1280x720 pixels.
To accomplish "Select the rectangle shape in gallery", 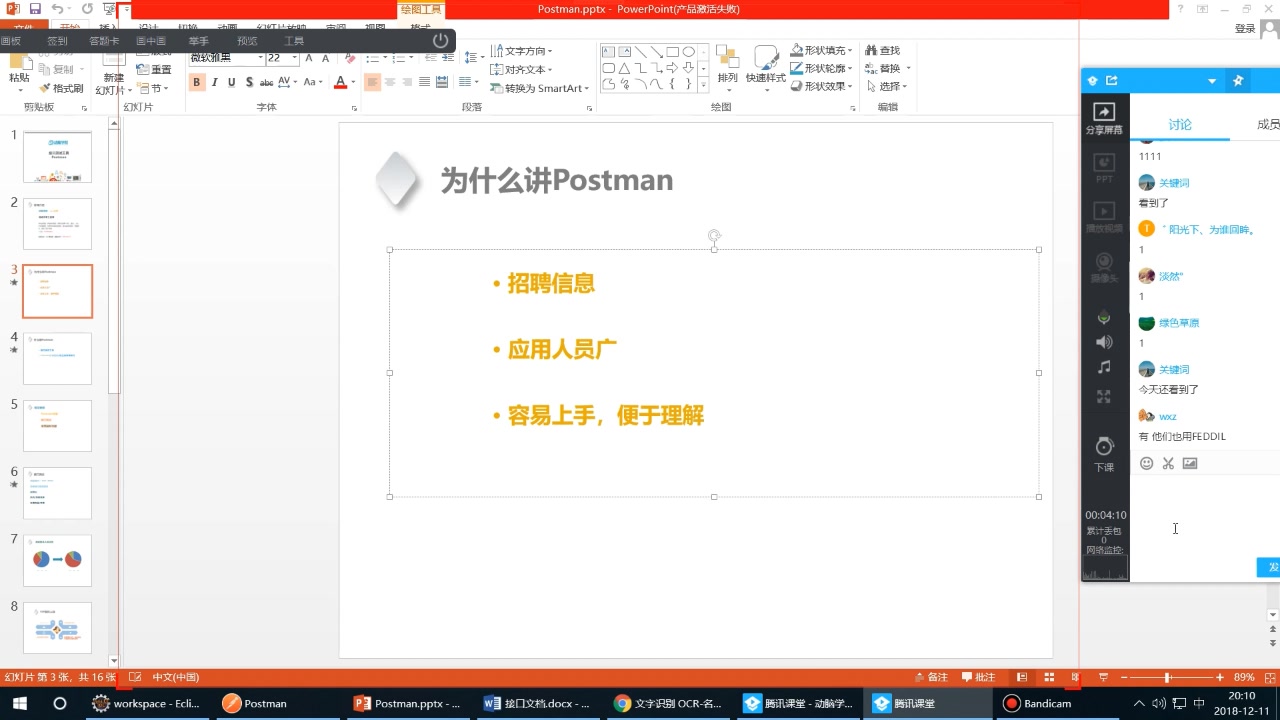I will [x=673, y=52].
